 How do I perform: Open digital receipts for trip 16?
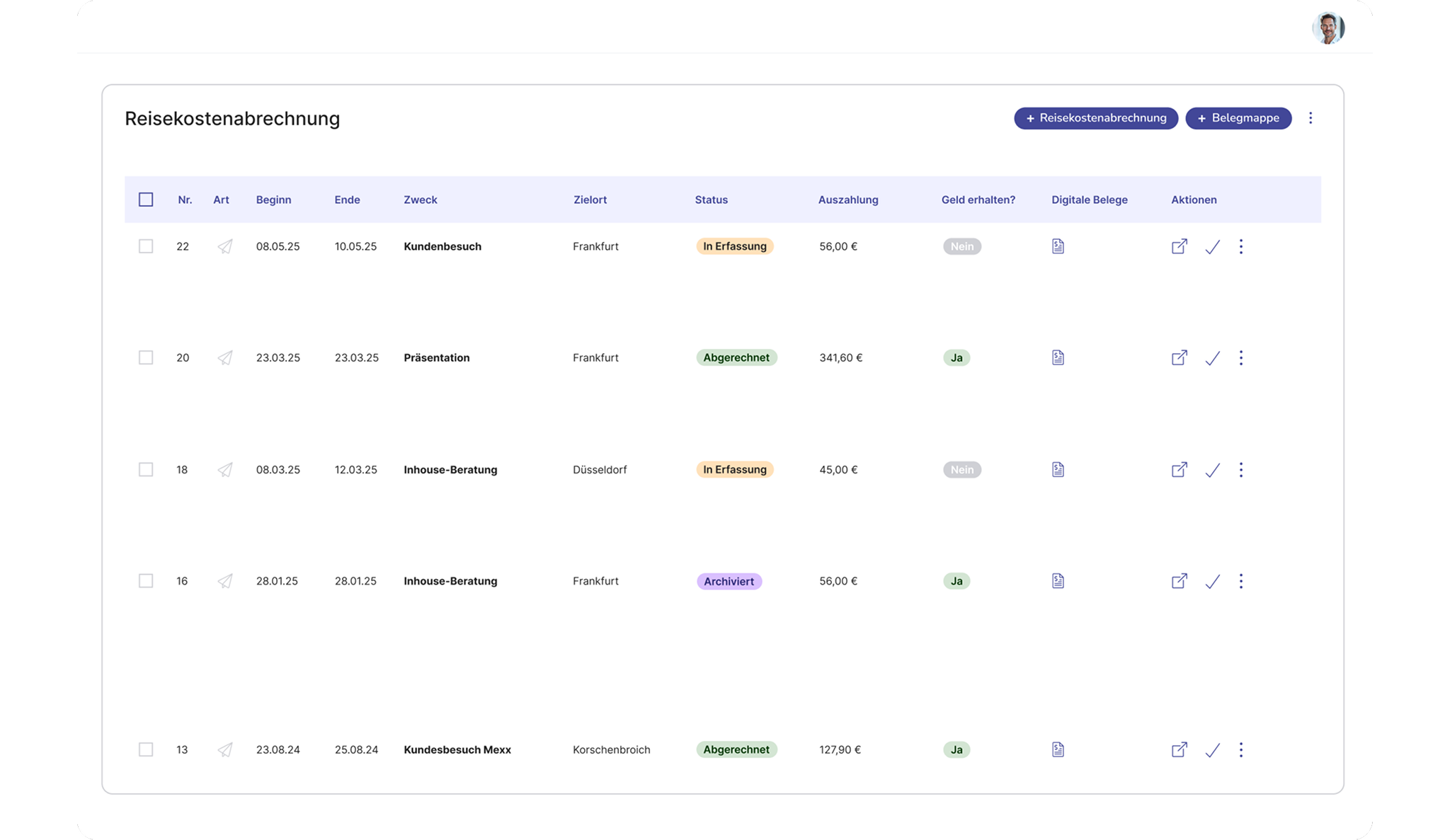click(x=1058, y=581)
